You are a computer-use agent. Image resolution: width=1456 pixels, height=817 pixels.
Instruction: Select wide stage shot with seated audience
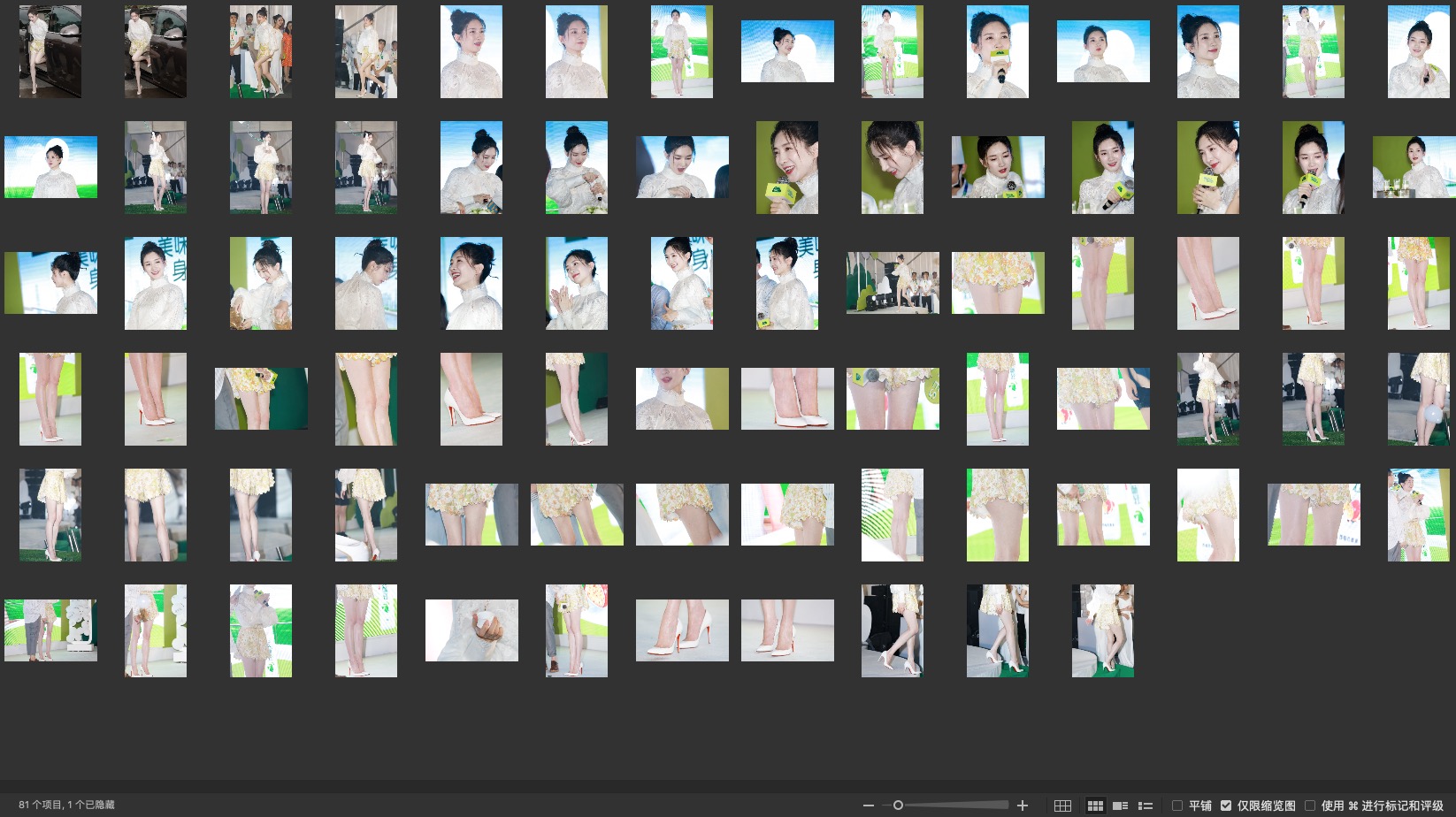[x=893, y=283]
